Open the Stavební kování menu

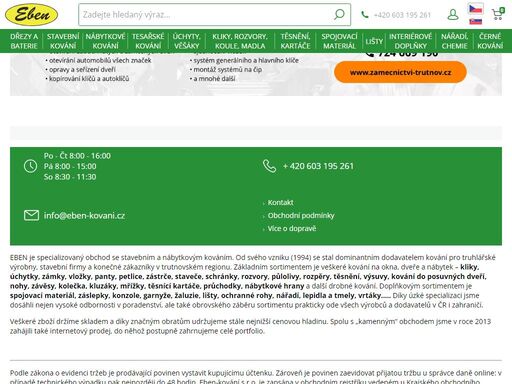(63, 41)
